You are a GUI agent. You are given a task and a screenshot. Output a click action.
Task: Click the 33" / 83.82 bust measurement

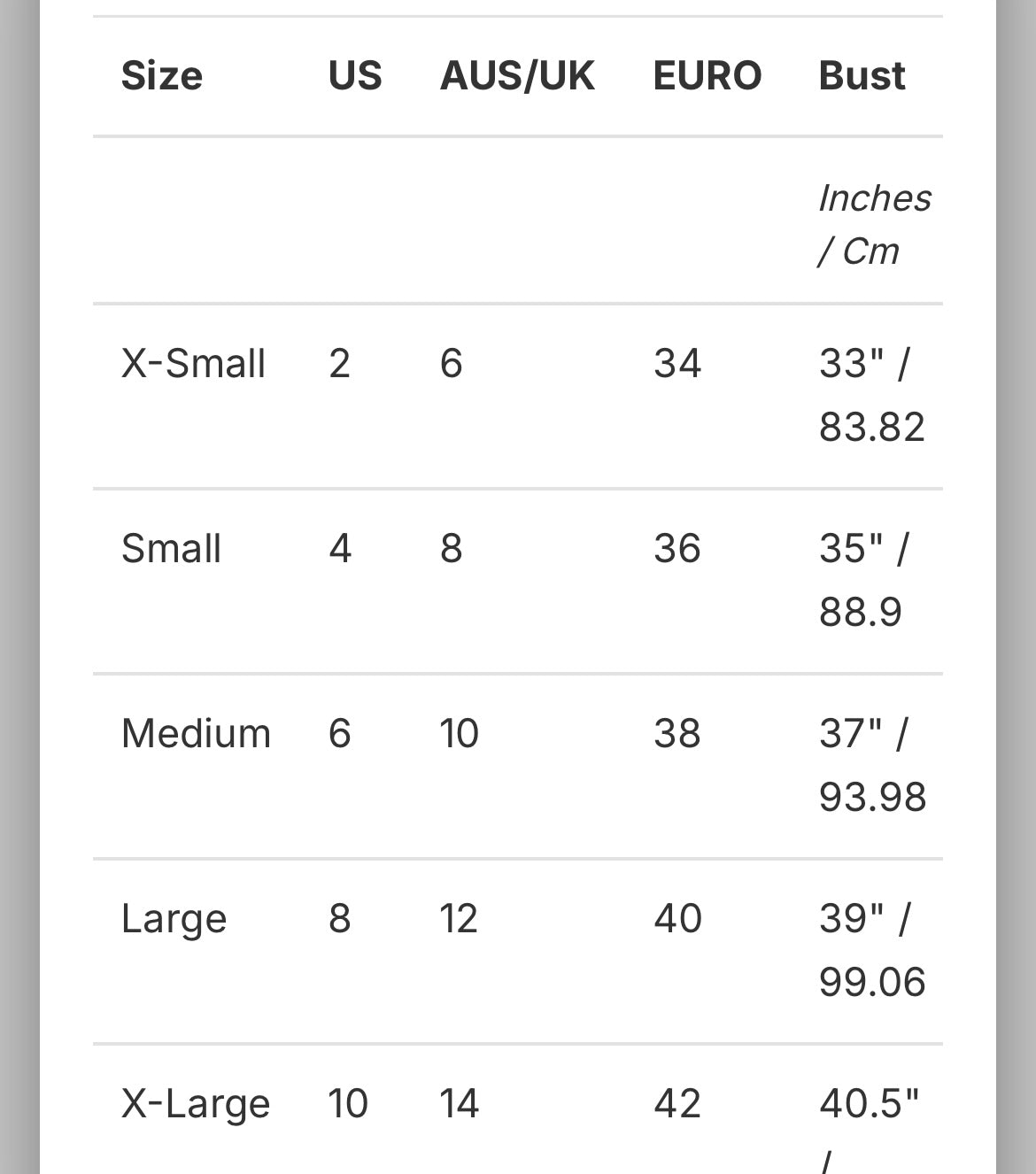[871, 395]
